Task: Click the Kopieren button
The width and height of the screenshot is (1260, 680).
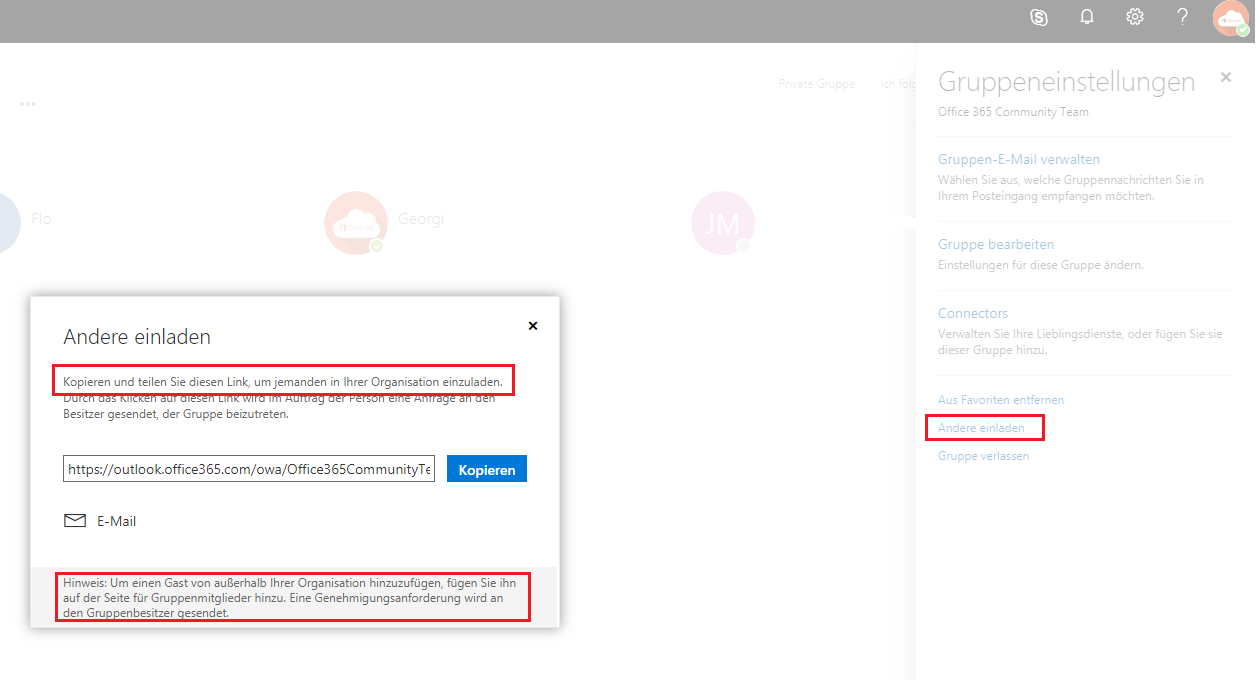Action: point(487,469)
